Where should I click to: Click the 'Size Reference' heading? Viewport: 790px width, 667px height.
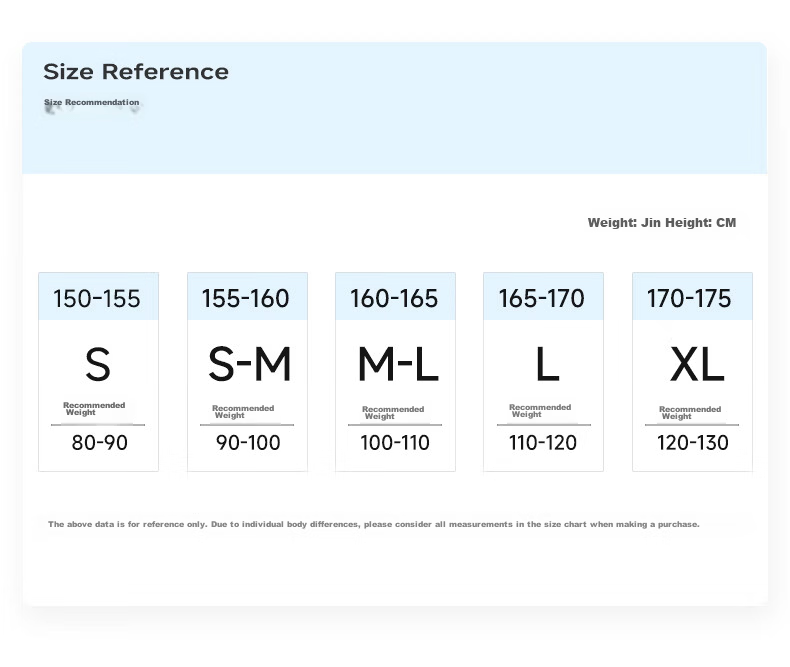click(x=136, y=72)
